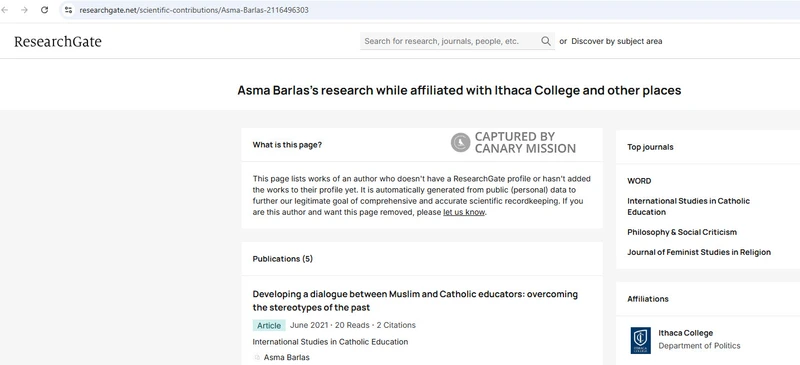This screenshot has width=800, height=365.
Task: Click the 'let us know' link
Action: click(464, 212)
